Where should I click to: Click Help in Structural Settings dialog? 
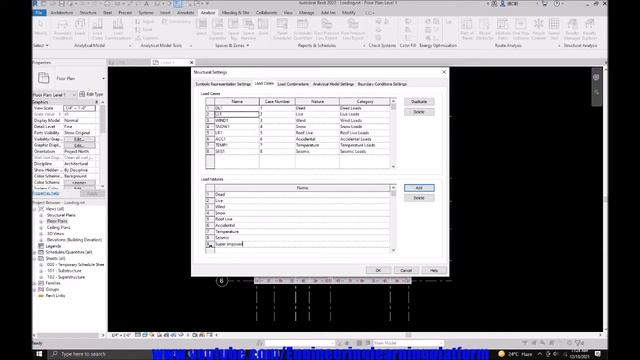tap(433, 270)
